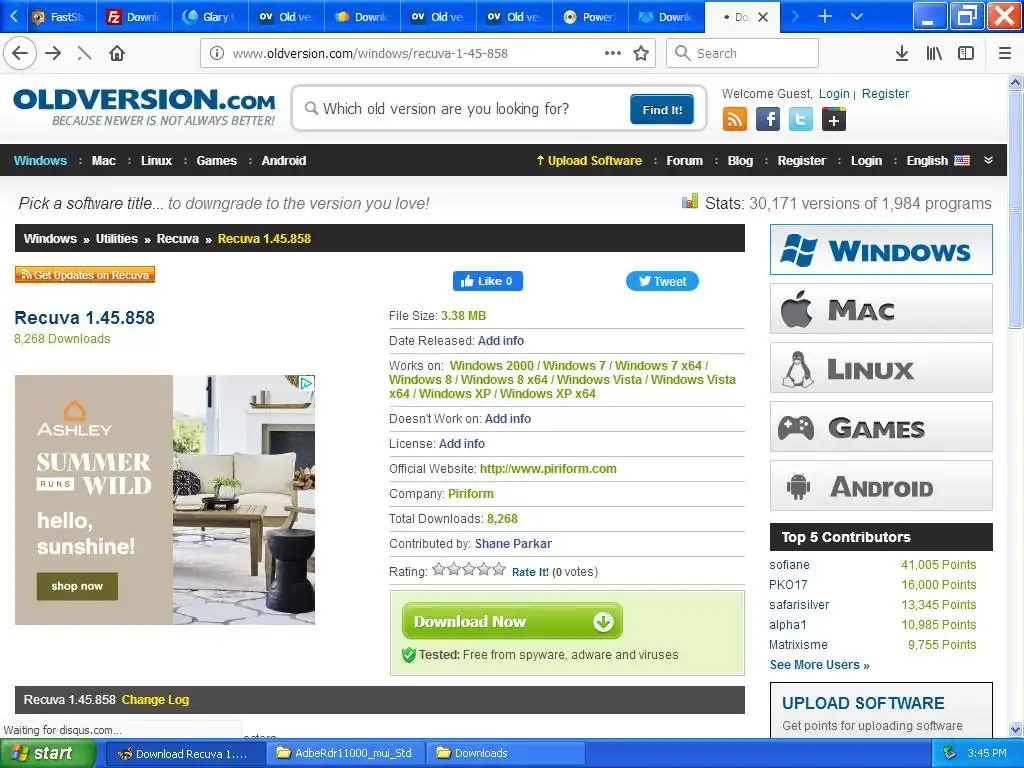The height and width of the screenshot is (768, 1024).
Task: Open the Android menu item
Action: coord(283,161)
